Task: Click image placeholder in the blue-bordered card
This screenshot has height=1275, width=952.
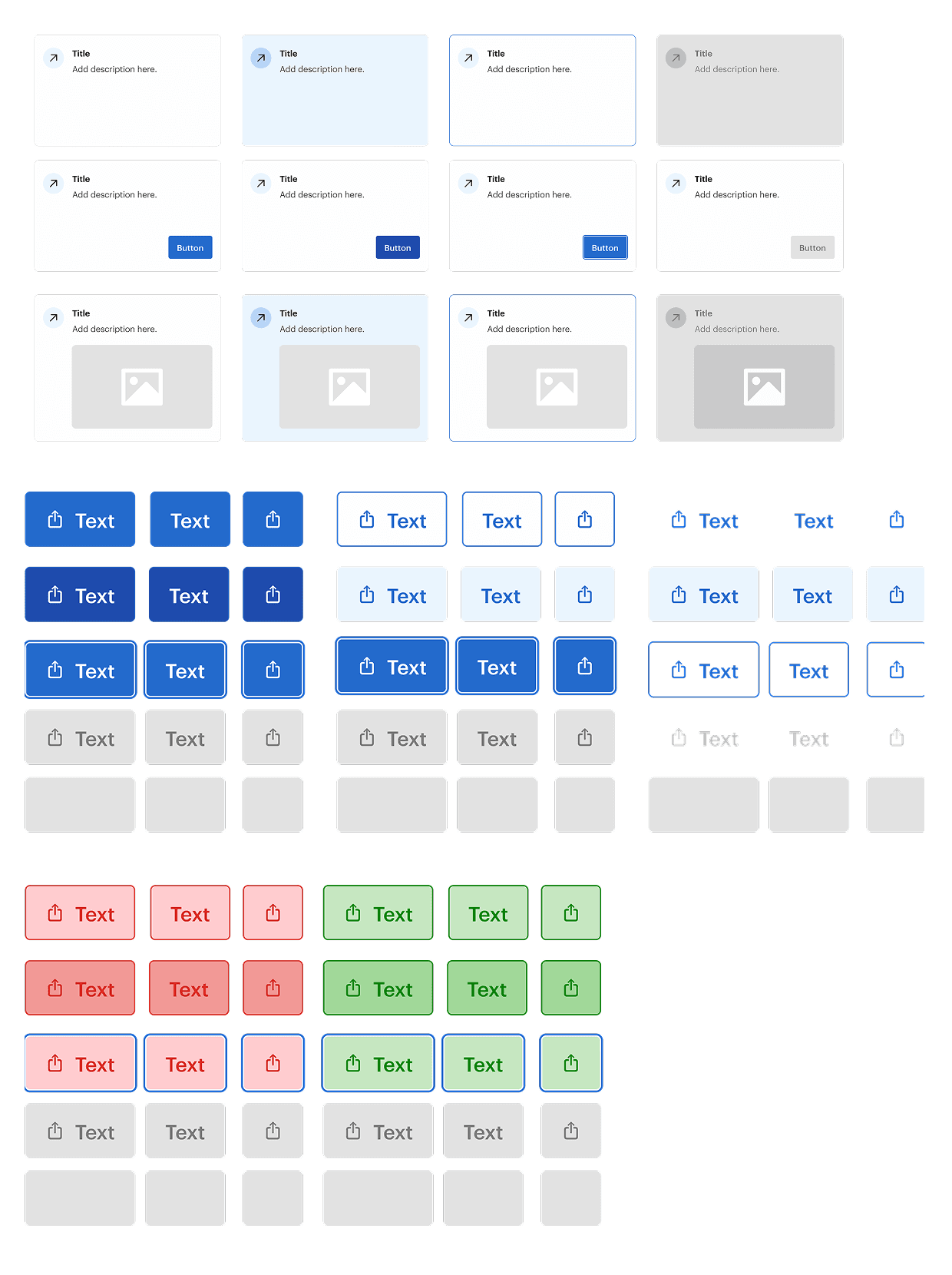Action: coord(557,386)
